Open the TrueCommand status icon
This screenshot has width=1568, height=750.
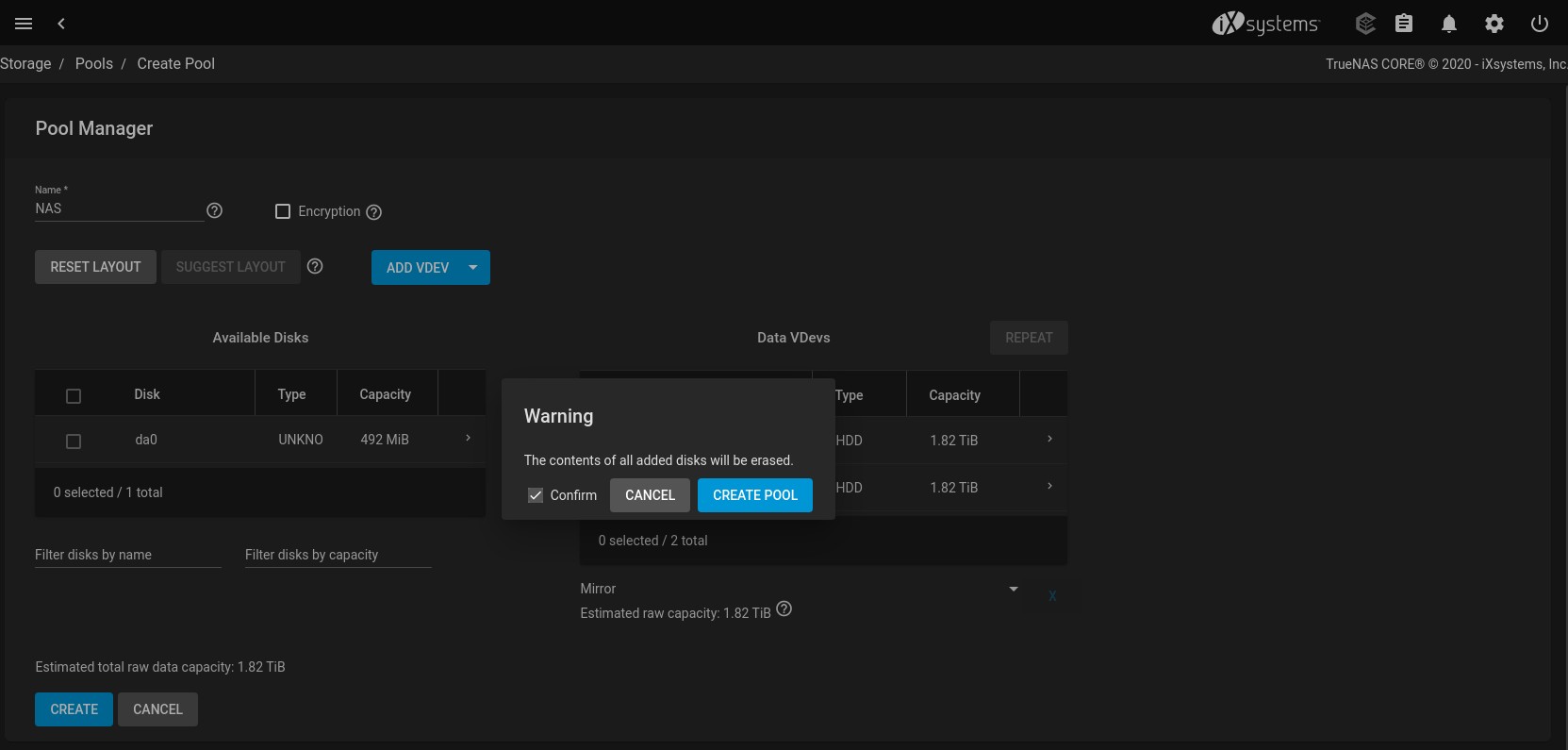tap(1364, 24)
